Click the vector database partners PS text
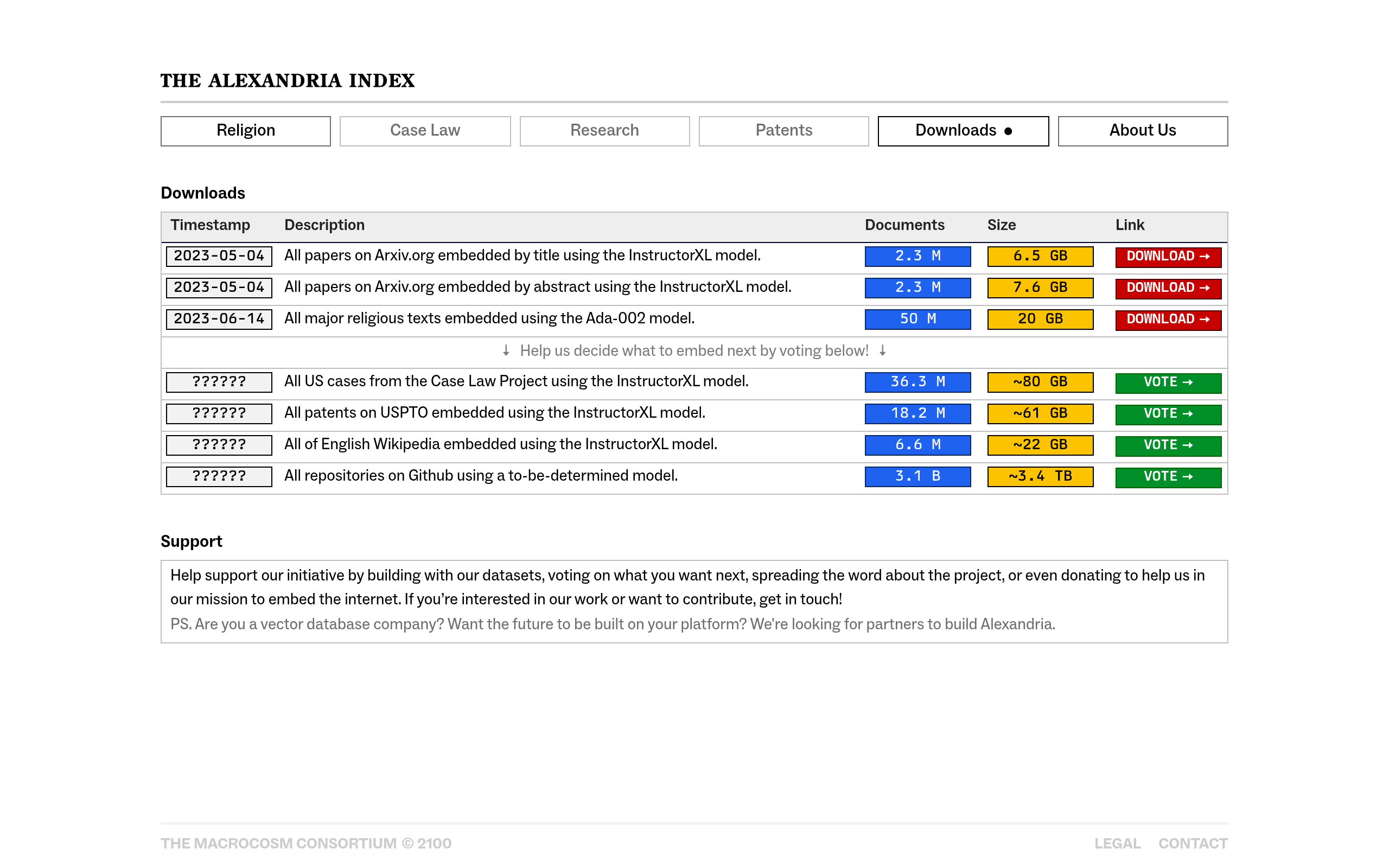The image size is (1389, 868). coord(613,624)
